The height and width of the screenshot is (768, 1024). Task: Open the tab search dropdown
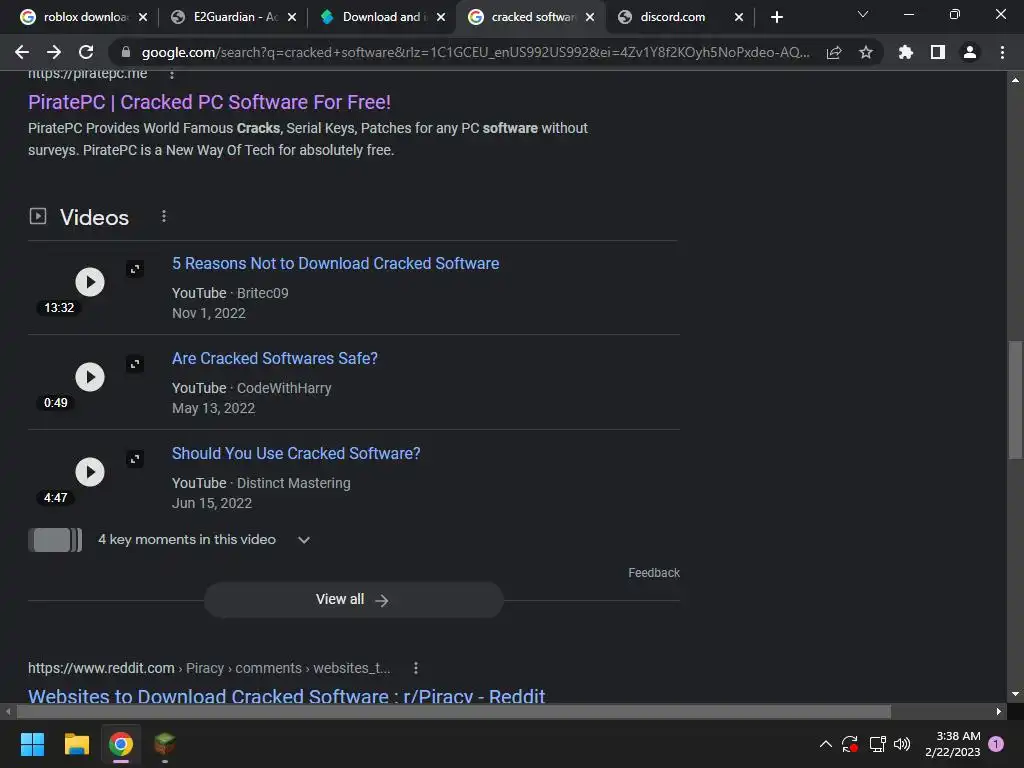pos(863,14)
